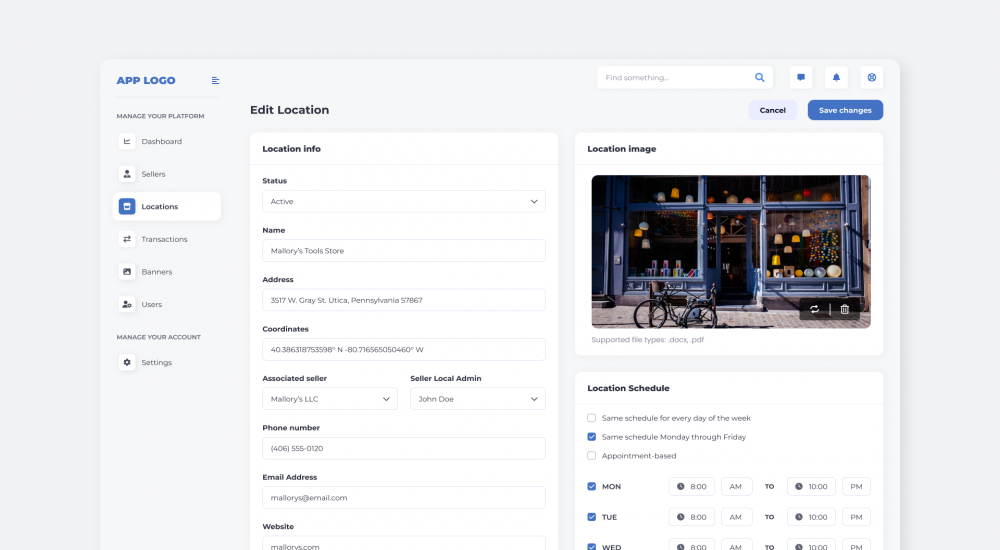Open Transactions from the sidebar
Screen dimensions: 1000x550
pyautogui.click(x=164, y=239)
